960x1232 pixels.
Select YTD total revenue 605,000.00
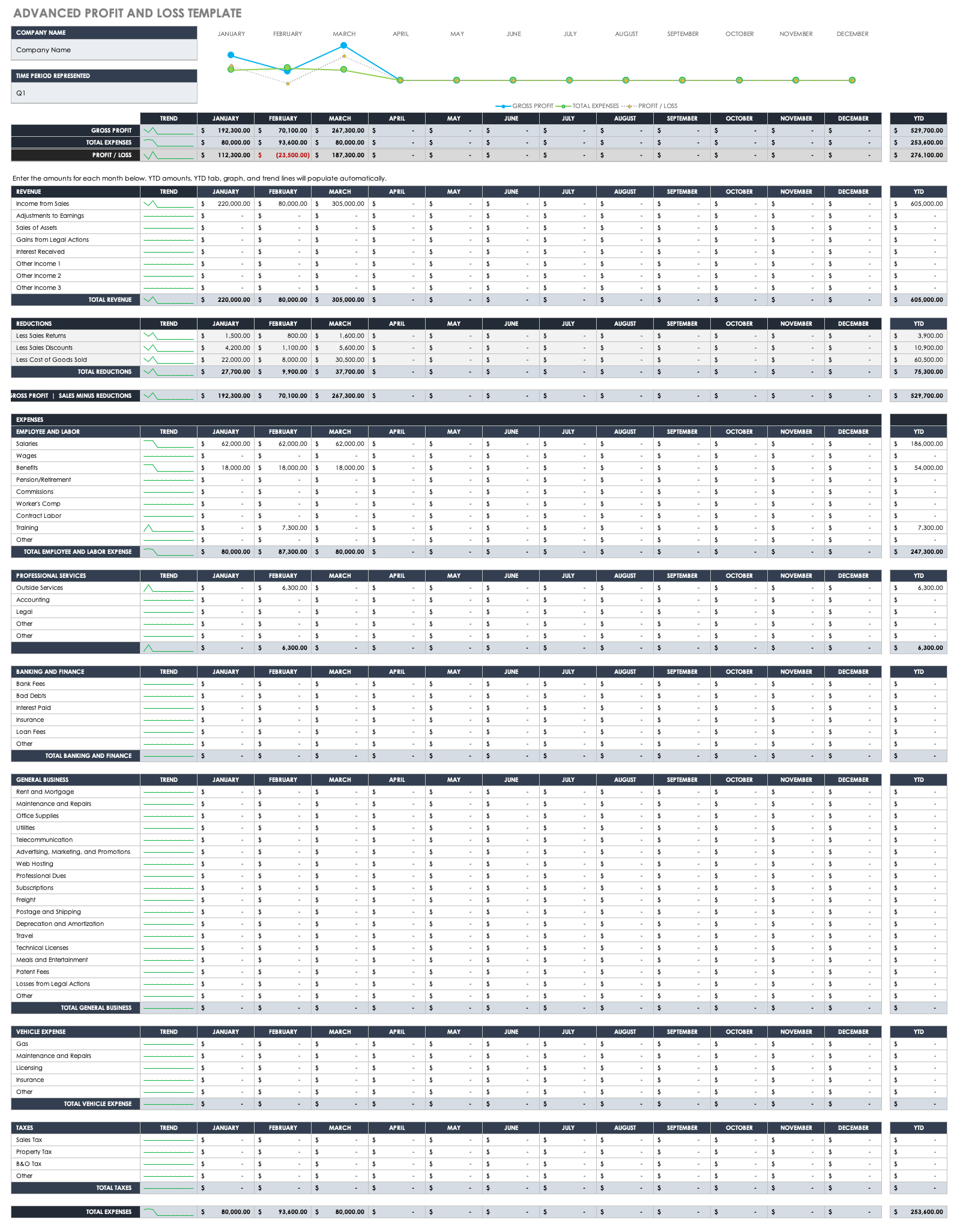919,299
